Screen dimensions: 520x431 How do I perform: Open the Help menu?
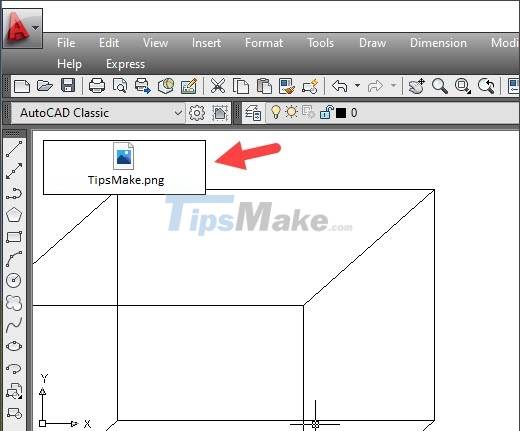tap(69, 64)
